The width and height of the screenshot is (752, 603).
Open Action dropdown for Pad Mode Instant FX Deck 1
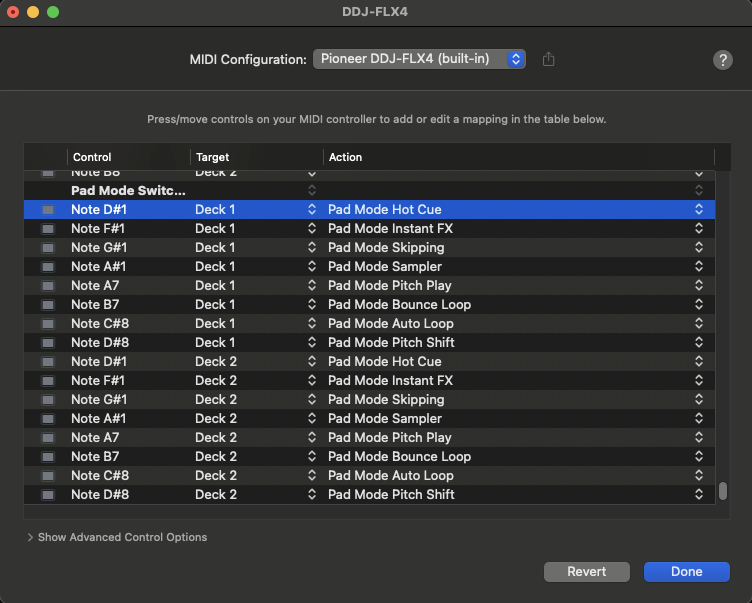pyautogui.click(x=699, y=228)
